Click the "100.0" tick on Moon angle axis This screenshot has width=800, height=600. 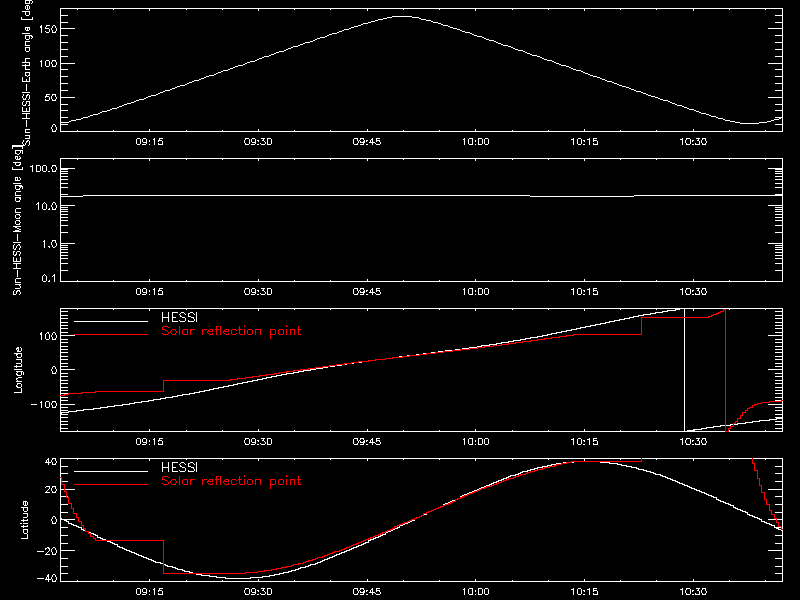click(43, 169)
